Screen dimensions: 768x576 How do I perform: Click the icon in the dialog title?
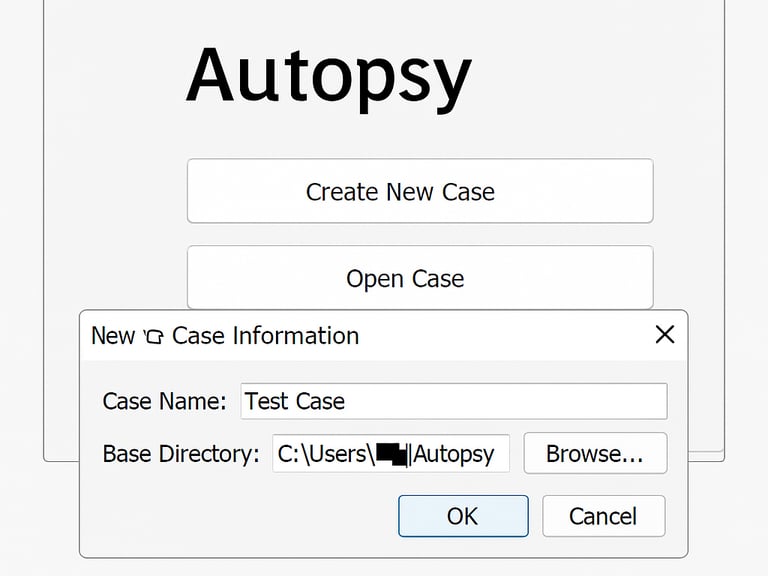(153, 336)
